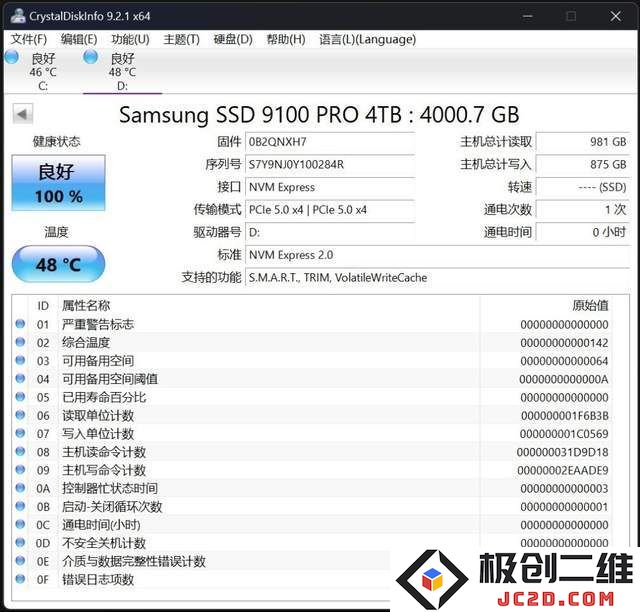The width and height of the screenshot is (640, 612).
Task: Open the 语言(L)(Language) menu
Action: coord(368,39)
